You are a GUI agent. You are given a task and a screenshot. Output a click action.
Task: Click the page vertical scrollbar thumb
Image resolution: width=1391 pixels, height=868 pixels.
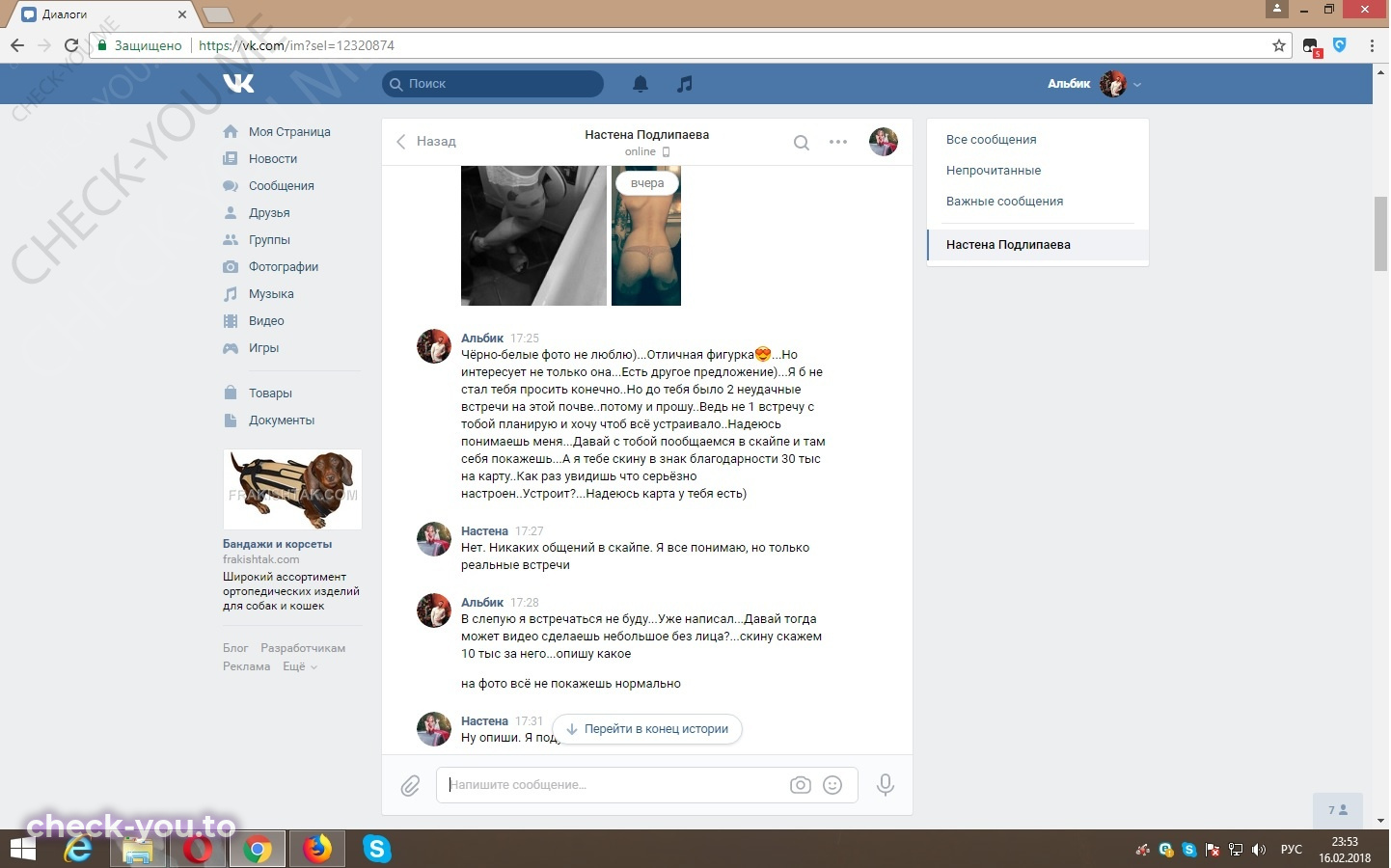[1381, 233]
